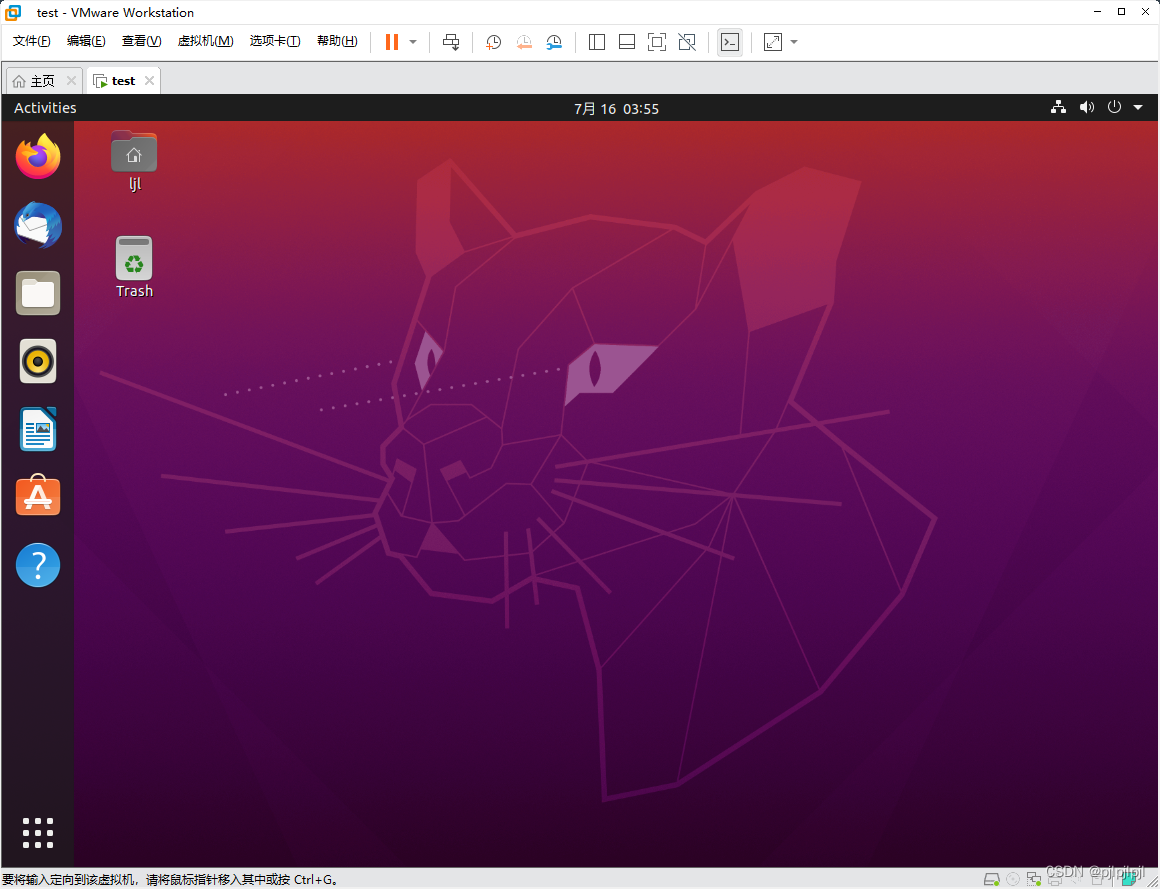
Task: Open the Ubuntu Activities overview
Action: point(45,108)
